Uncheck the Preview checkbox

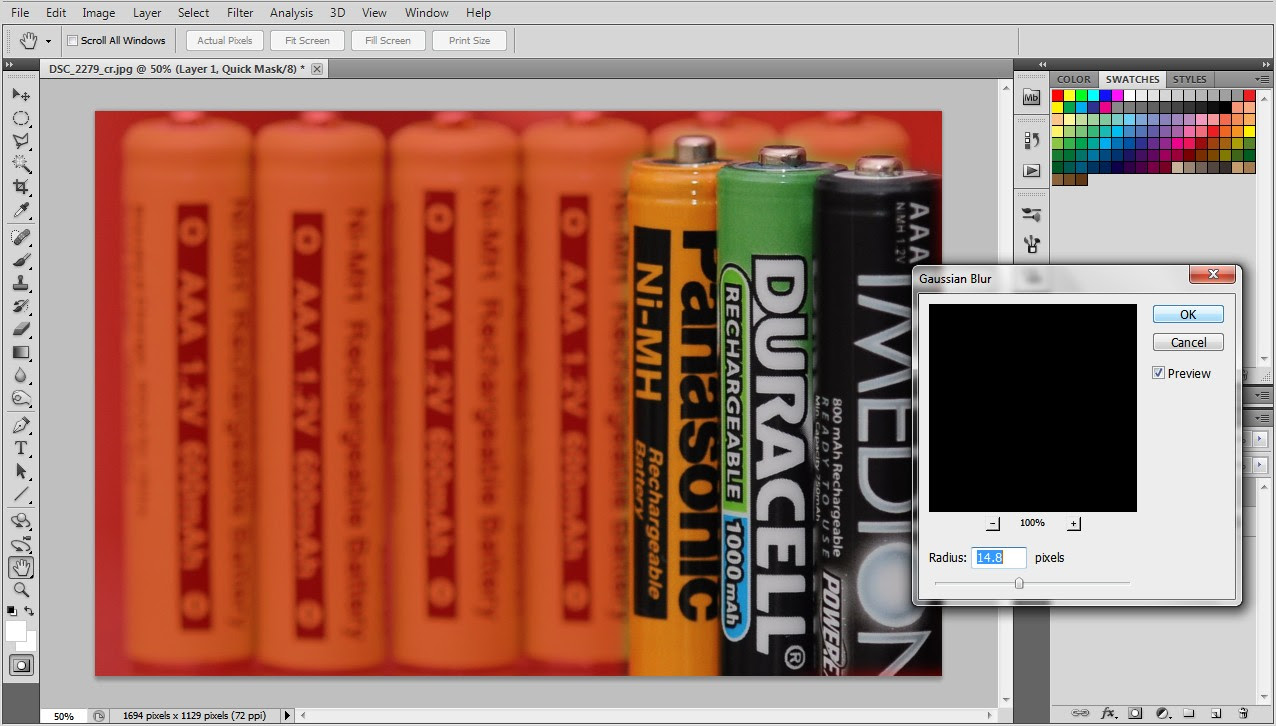coord(1159,373)
